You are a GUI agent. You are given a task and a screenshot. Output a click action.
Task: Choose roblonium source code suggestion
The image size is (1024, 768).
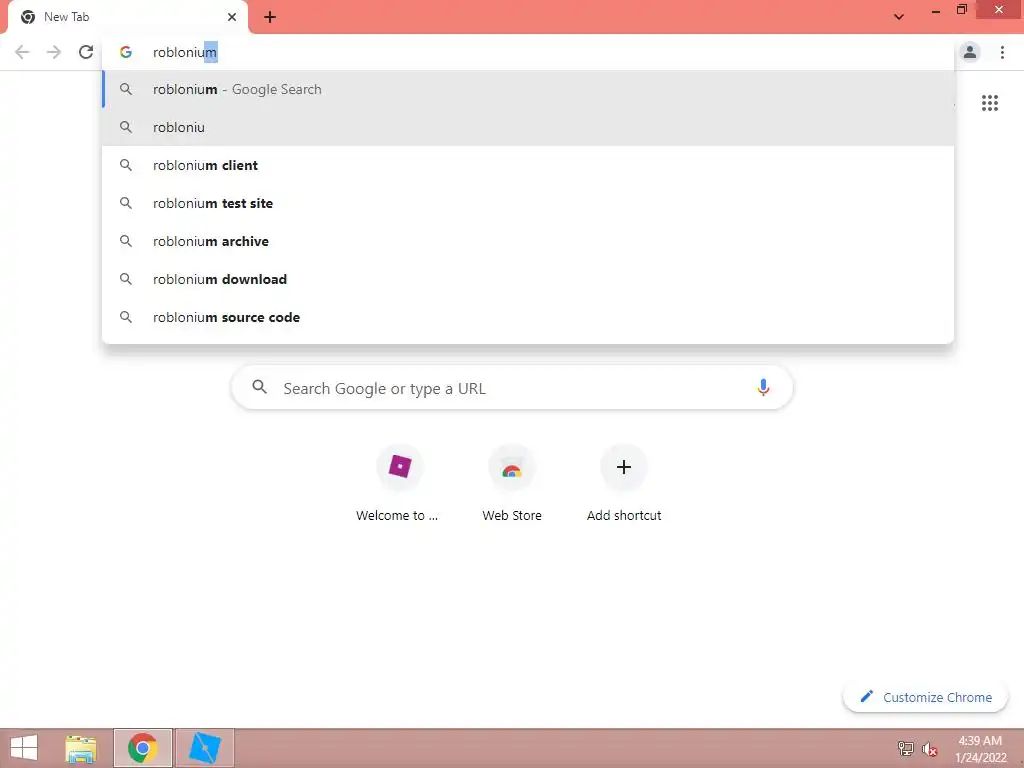click(x=528, y=317)
